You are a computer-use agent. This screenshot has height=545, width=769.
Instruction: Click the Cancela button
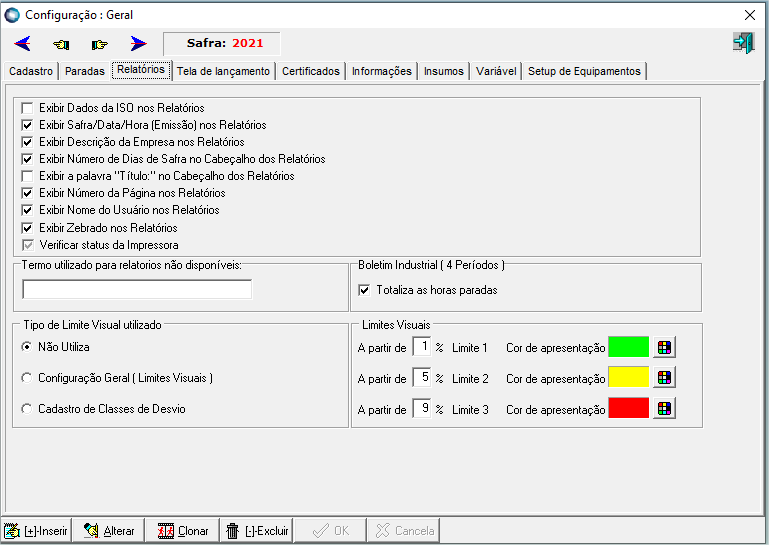(x=404, y=530)
